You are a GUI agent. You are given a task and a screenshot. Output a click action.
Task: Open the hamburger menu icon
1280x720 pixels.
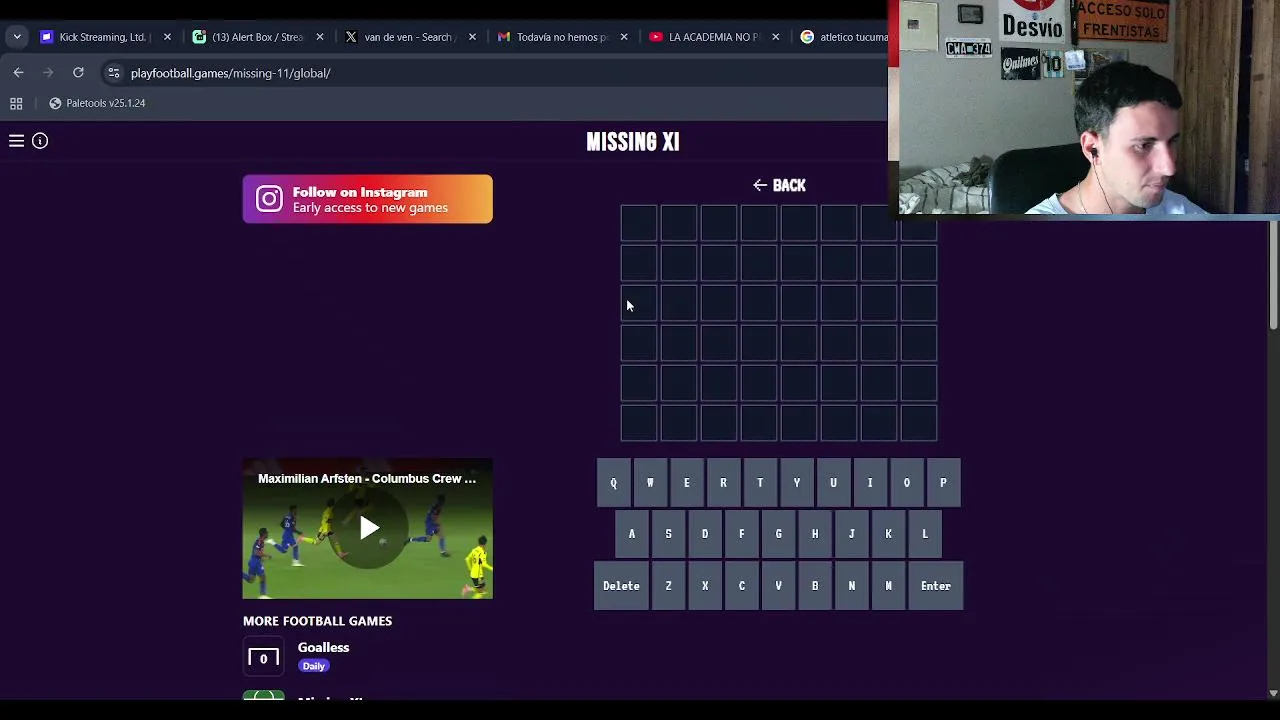coord(16,141)
